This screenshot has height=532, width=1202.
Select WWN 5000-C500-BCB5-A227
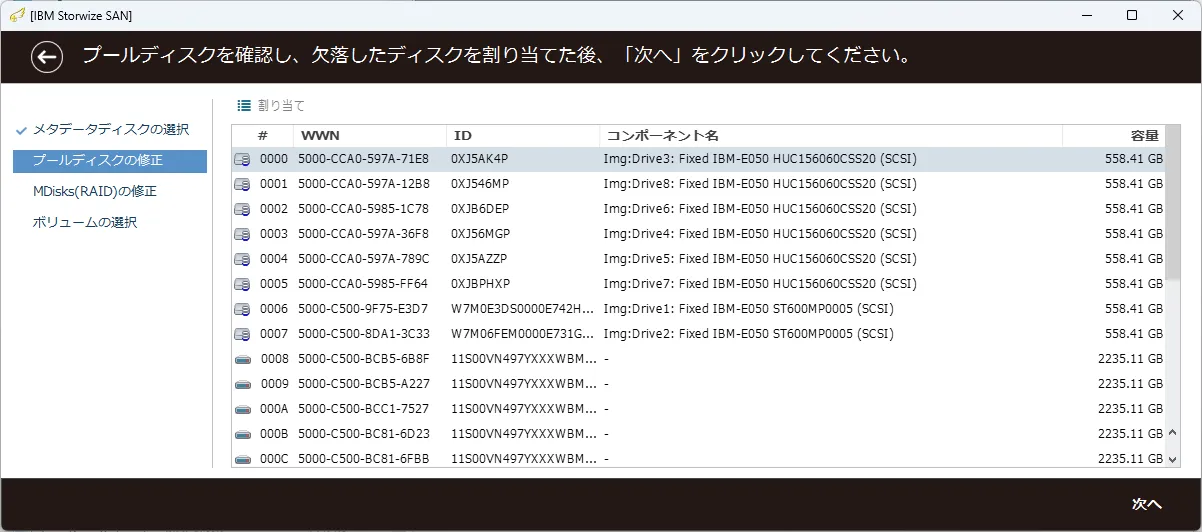coord(363,384)
